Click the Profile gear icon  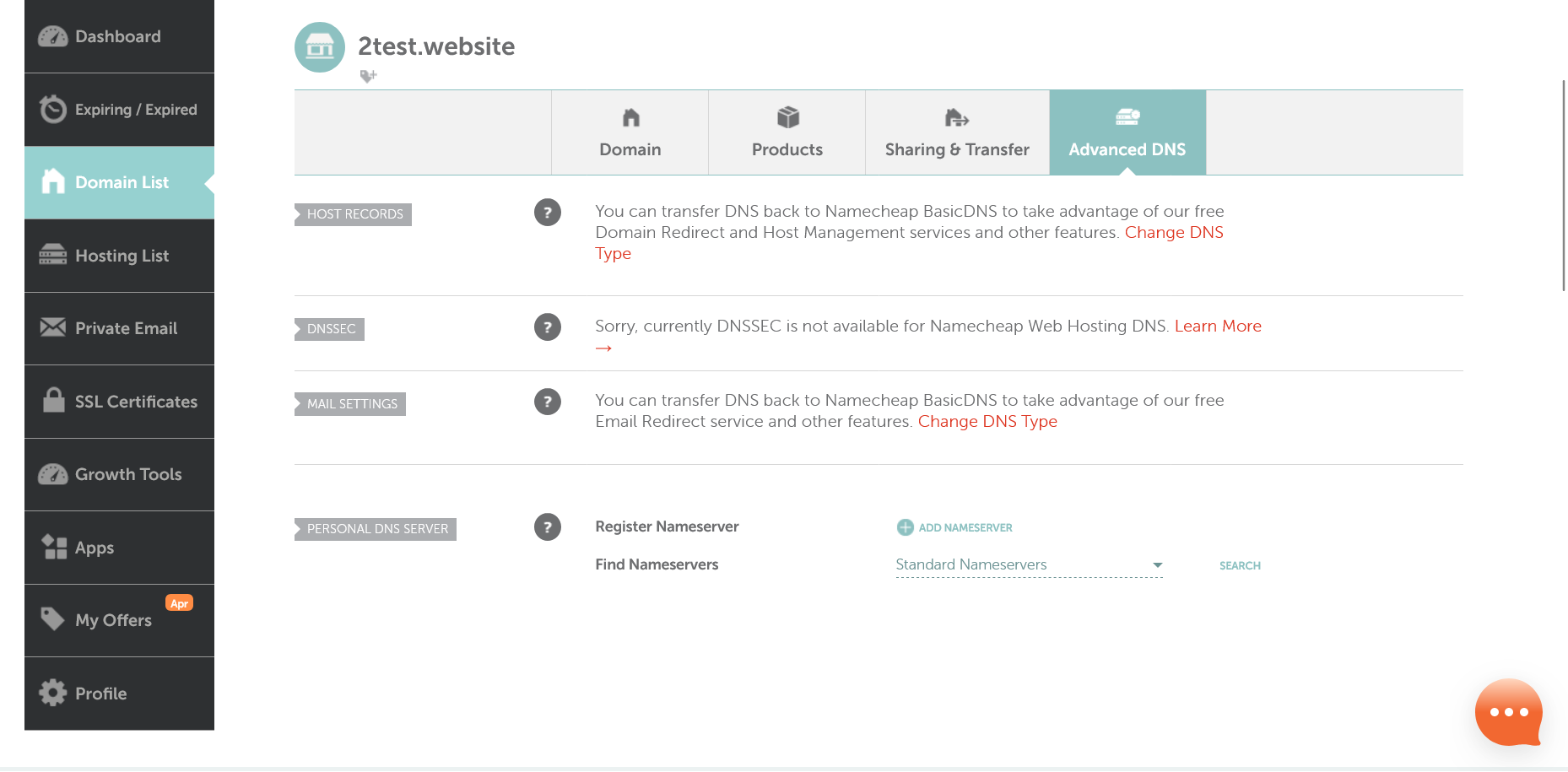[52, 693]
